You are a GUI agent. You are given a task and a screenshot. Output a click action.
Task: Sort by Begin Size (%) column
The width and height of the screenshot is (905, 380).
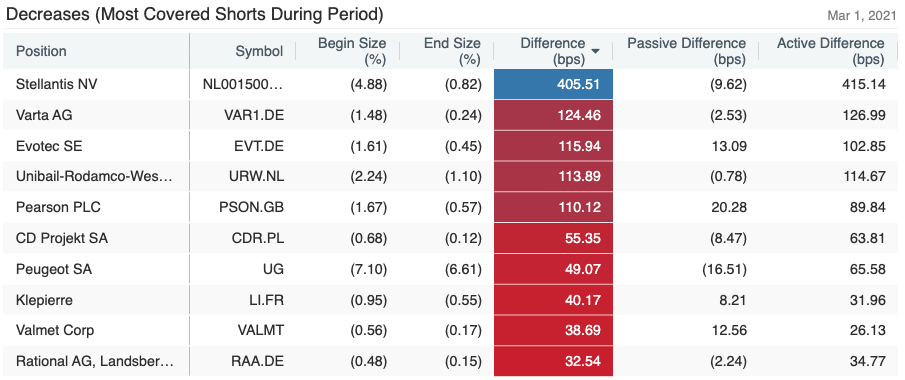(352, 51)
